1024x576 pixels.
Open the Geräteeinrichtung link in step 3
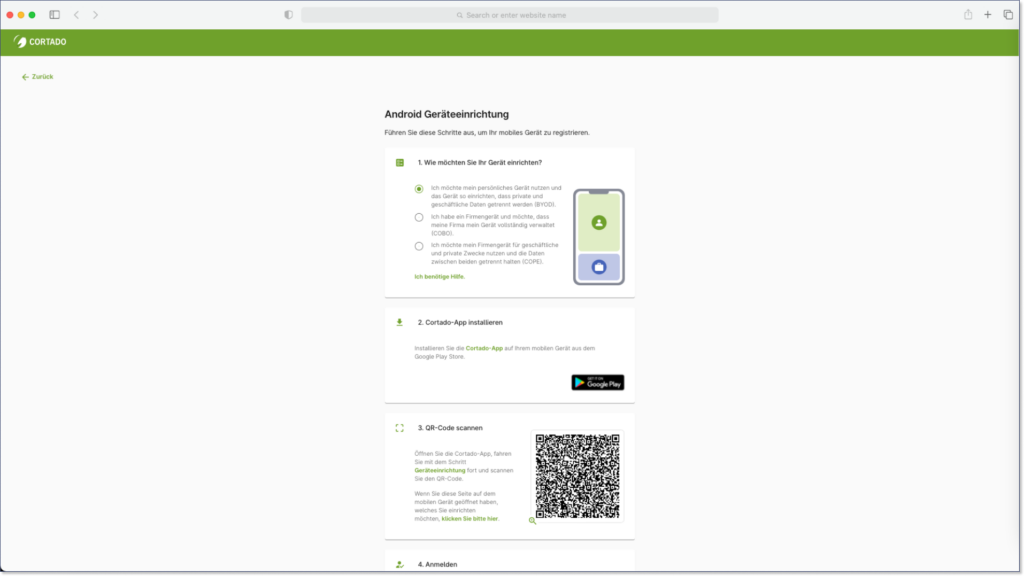(x=440, y=470)
